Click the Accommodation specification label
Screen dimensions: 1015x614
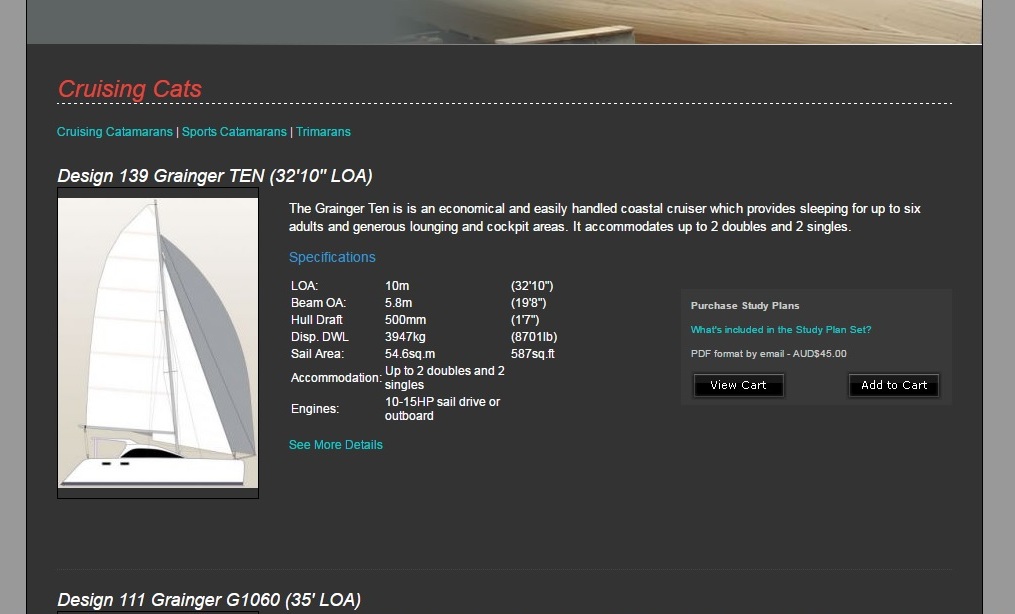pyautogui.click(x=335, y=378)
